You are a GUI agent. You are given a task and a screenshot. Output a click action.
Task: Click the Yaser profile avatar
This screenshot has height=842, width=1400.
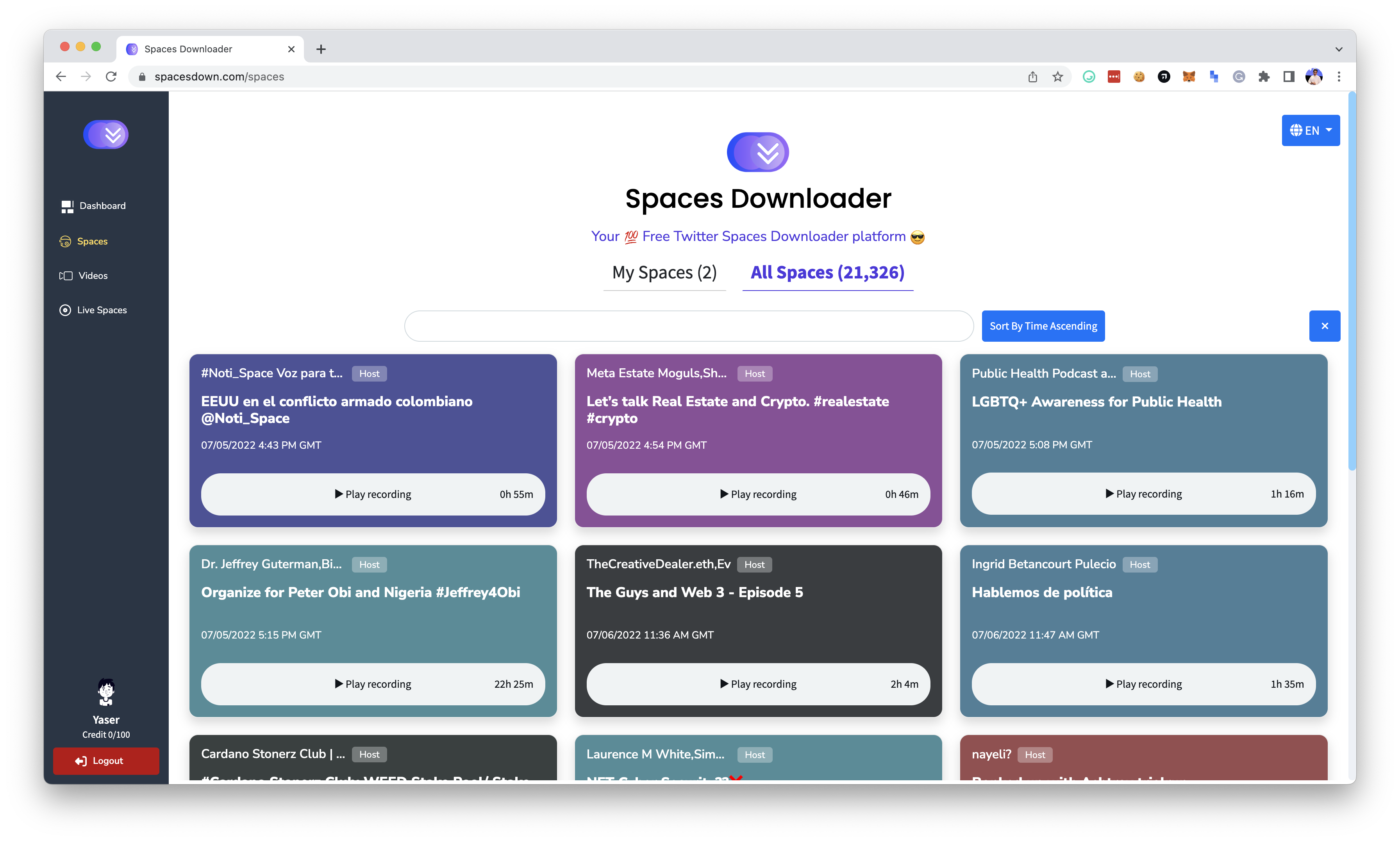point(106,692)
